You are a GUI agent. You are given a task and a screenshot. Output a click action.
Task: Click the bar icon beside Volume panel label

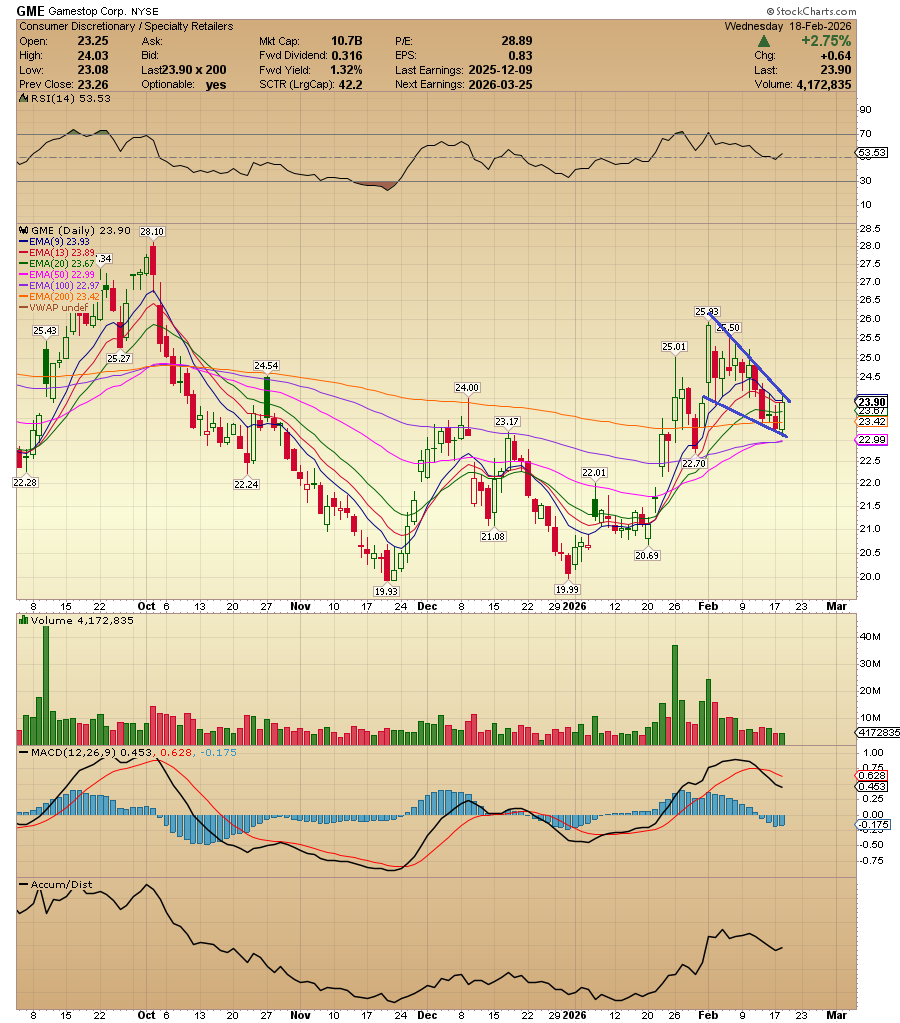(x=23, y=620)
